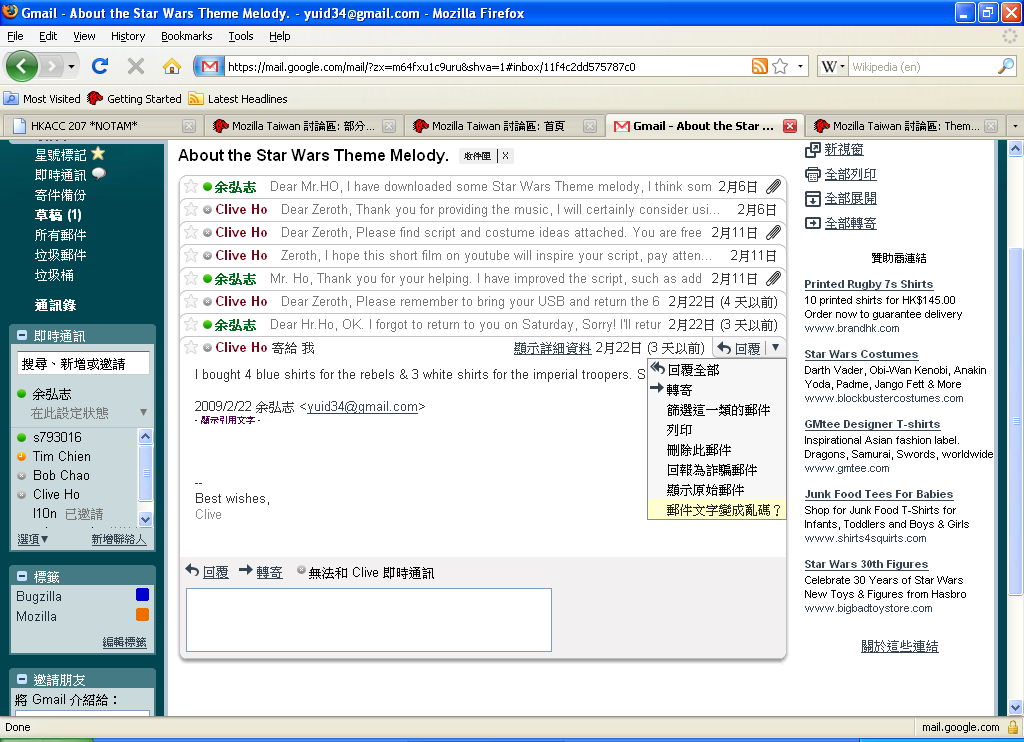Image resolution: width=1024 pixels, height=742 pixels.
Task: Click the blue Bugzilla label color swatch
Action: coord(142,596)
